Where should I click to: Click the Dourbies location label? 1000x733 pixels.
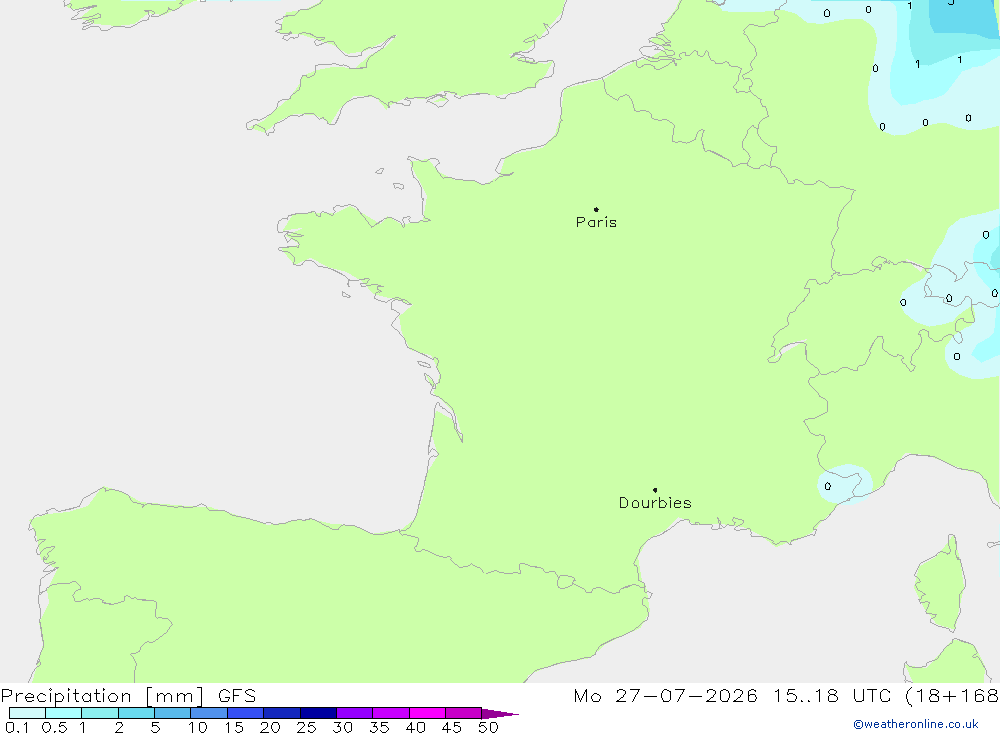(655, 503)
